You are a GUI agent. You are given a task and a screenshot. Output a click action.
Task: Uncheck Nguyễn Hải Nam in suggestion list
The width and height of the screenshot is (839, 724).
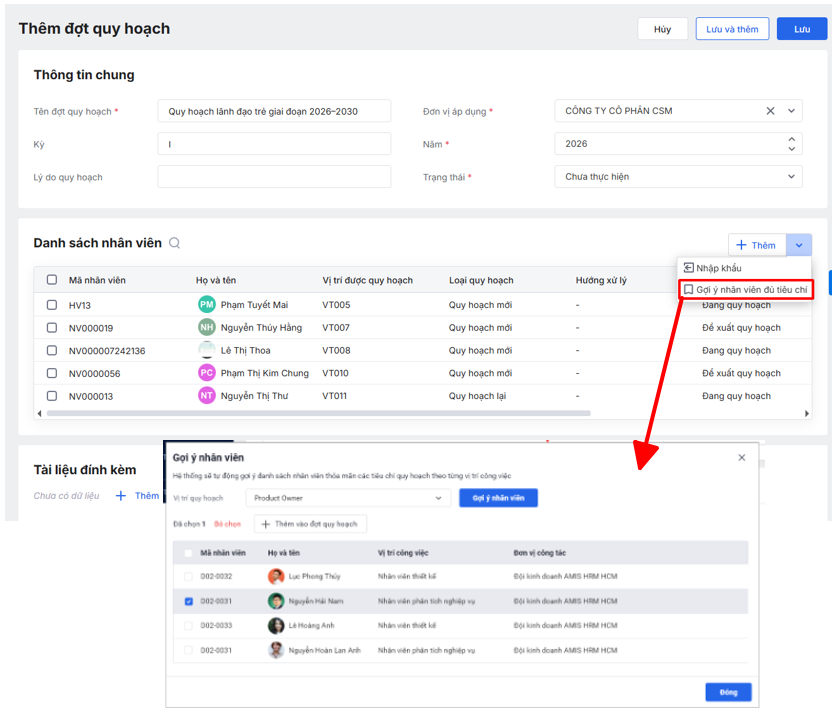click(189, 601)
